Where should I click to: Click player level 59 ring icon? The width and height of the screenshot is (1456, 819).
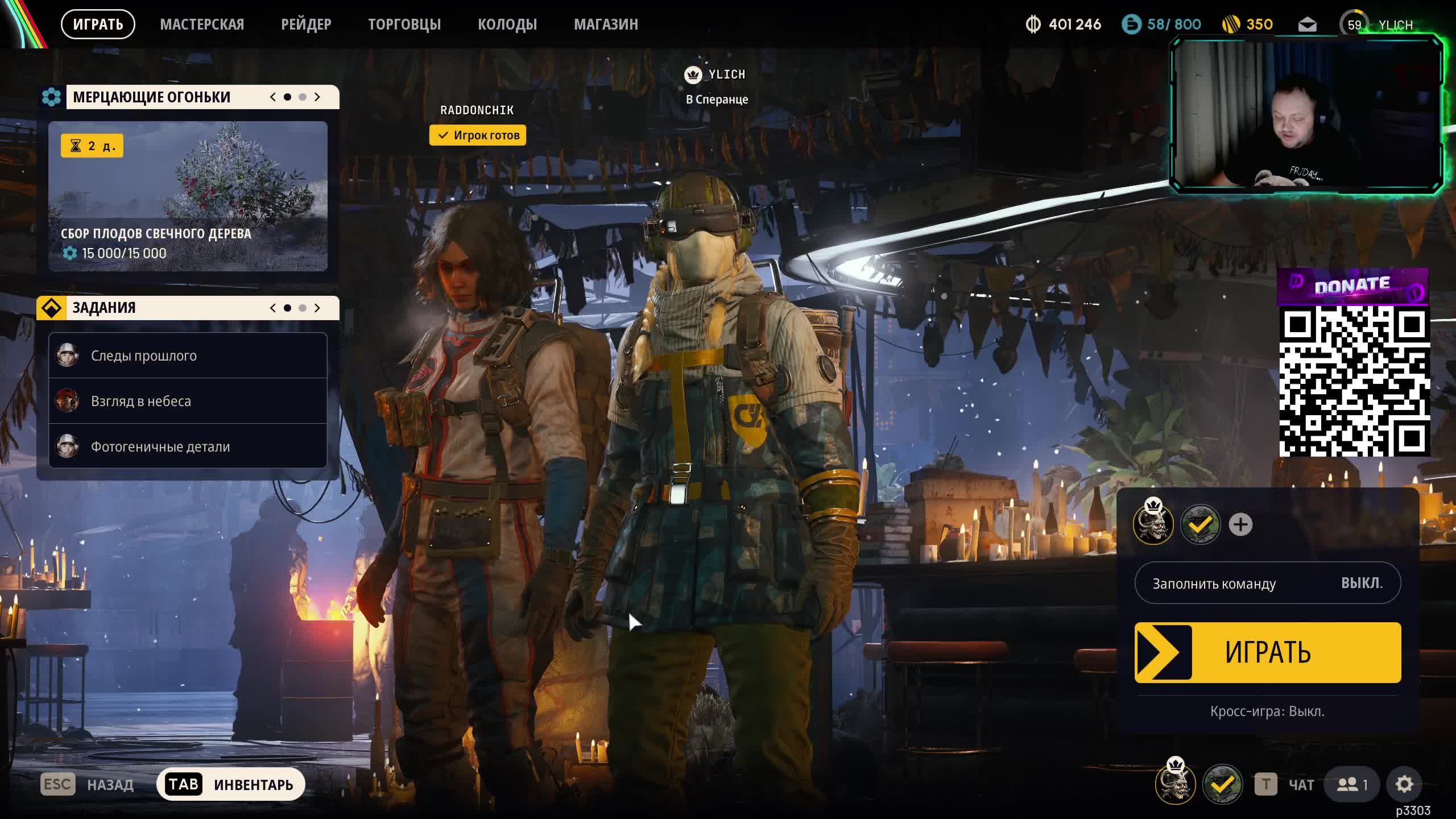coord(1354,24)
